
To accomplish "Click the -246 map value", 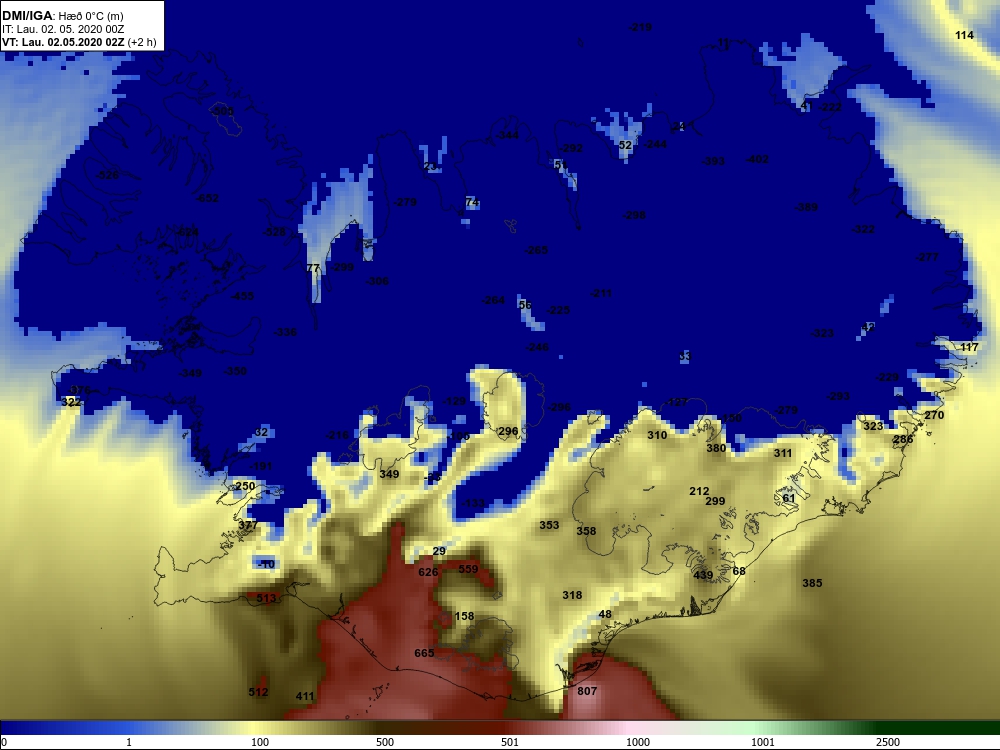I will coord(537,347).
